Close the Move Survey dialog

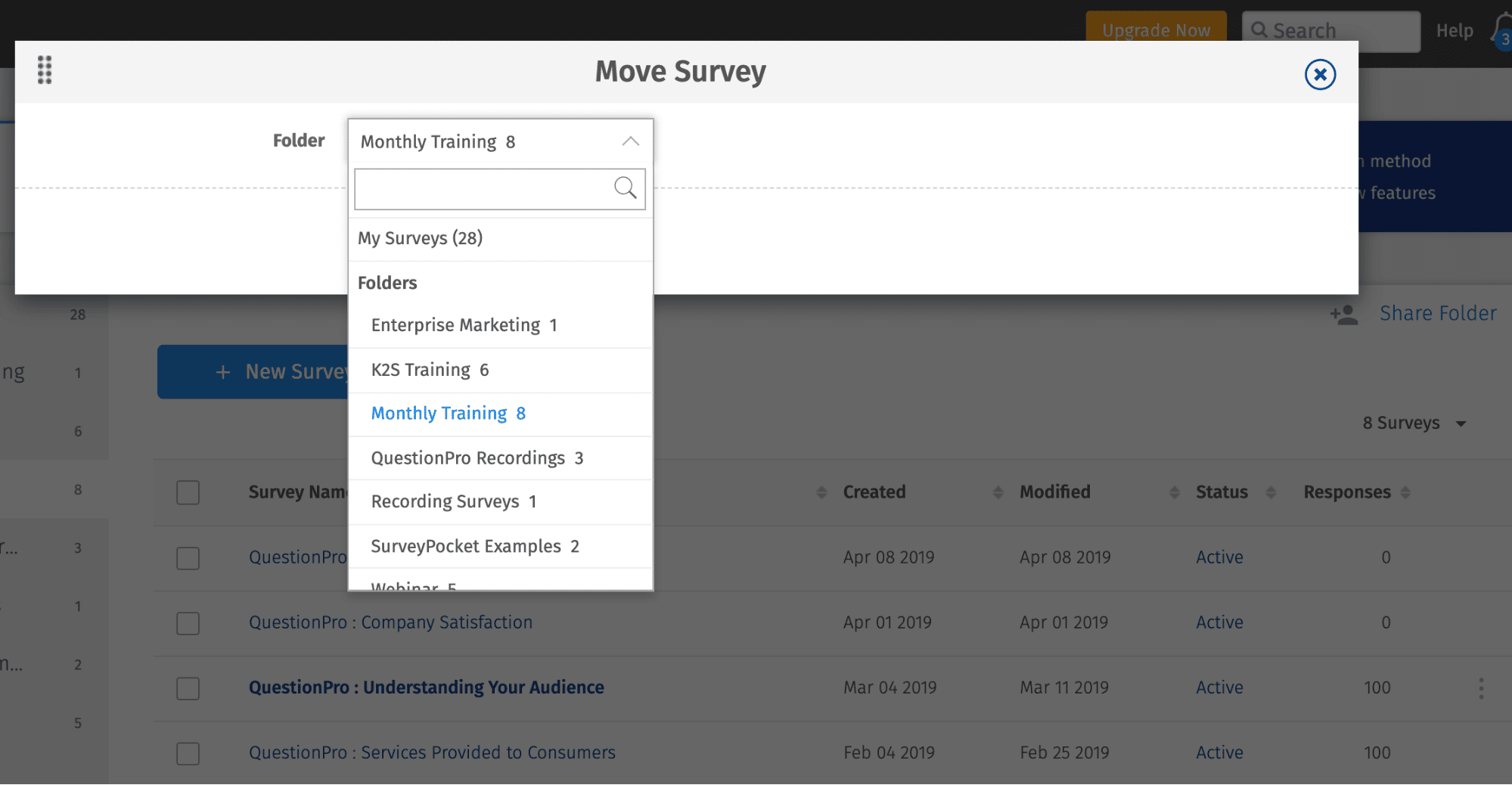pos(1320,74)
